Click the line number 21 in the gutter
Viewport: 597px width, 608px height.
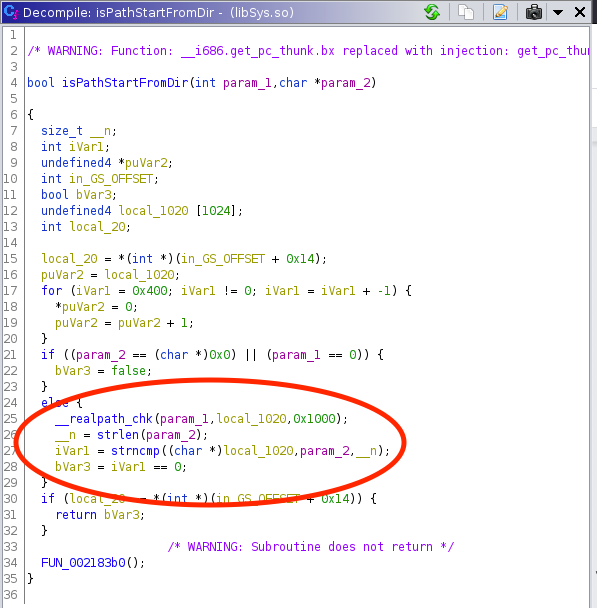point(11,355)
